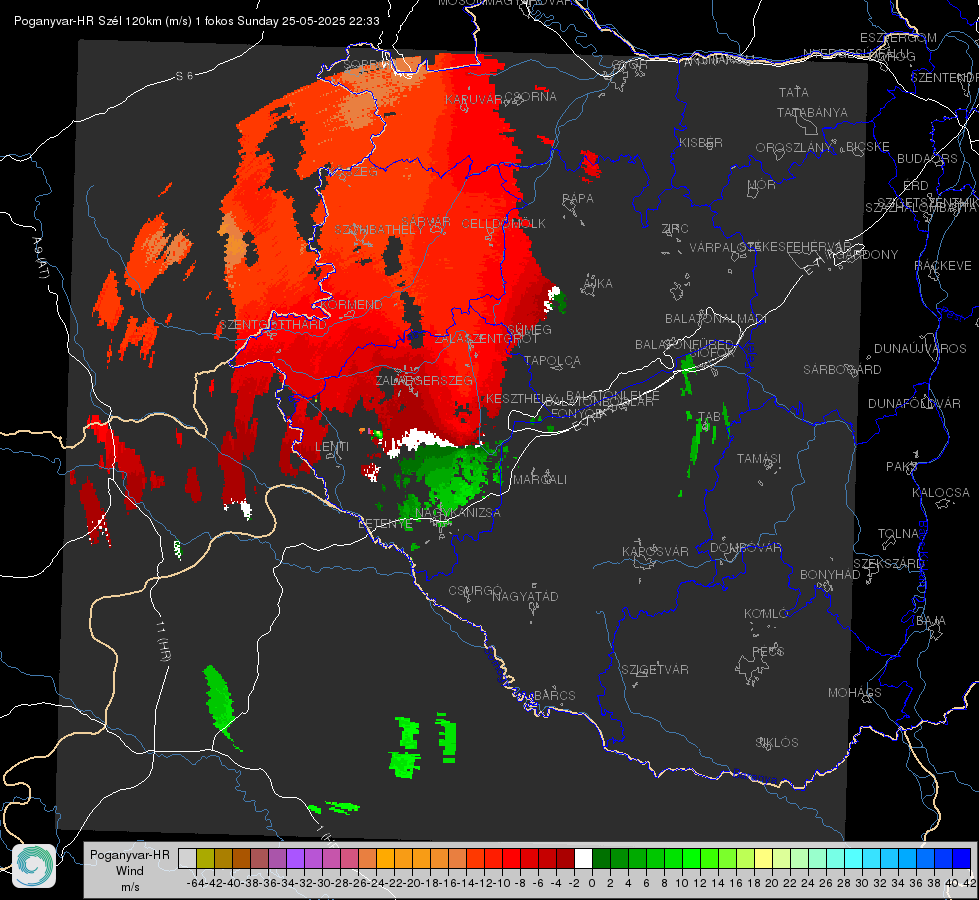Click the TATA city label
This screenshot has width=979, height=900.
click(794, 92)
